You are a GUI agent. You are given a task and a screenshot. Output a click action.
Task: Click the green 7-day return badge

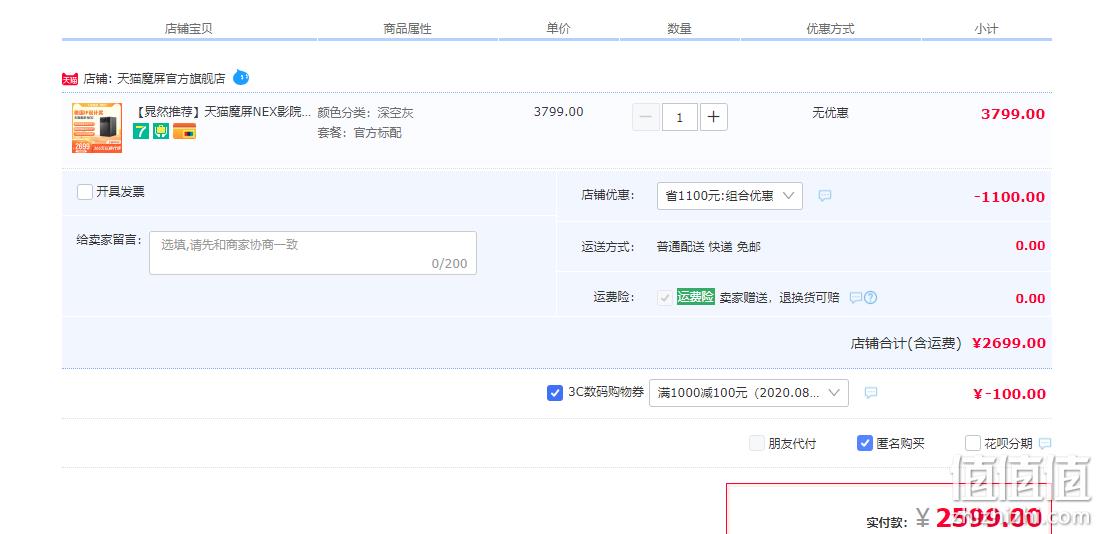(141, 131)
